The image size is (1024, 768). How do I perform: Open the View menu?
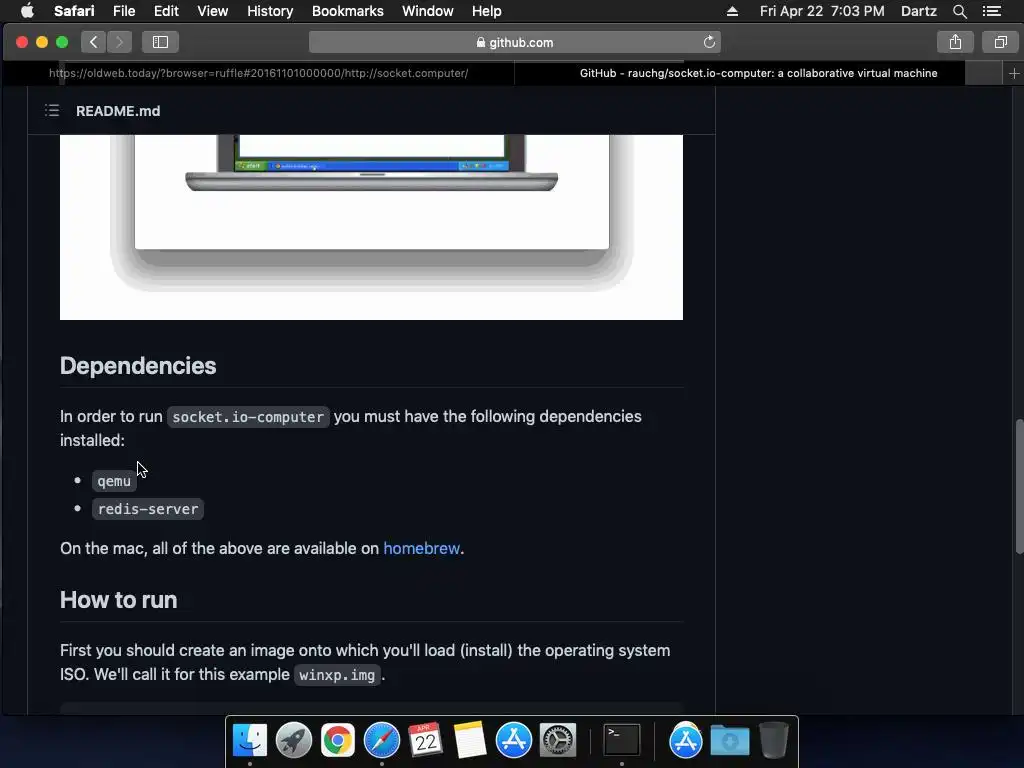coord(212,11)
